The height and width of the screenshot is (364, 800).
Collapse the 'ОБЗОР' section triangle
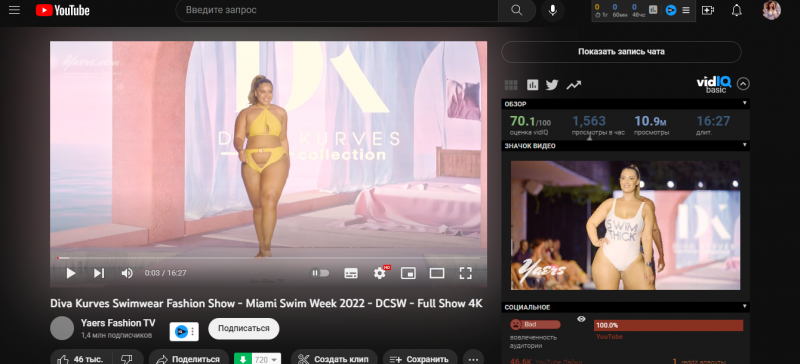(744, 104)
